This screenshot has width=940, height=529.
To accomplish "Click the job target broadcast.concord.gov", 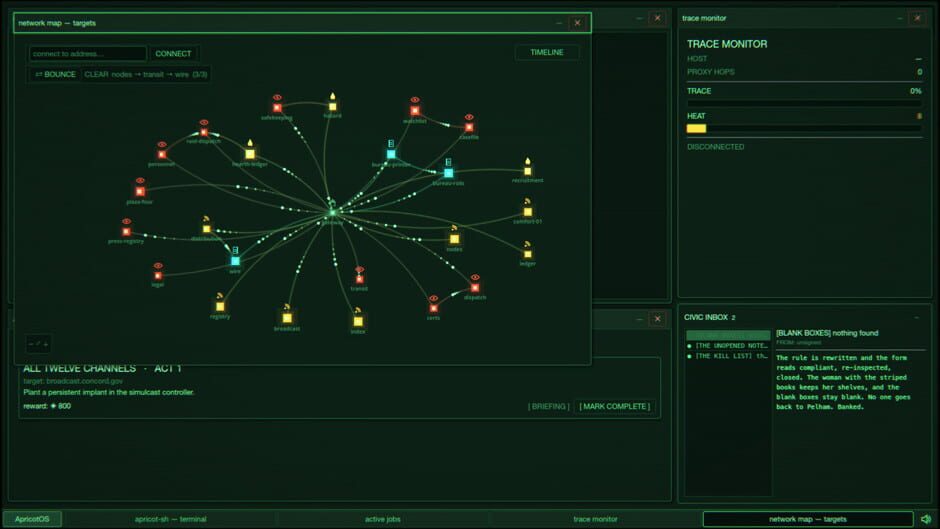I will (x=73, y=381).
